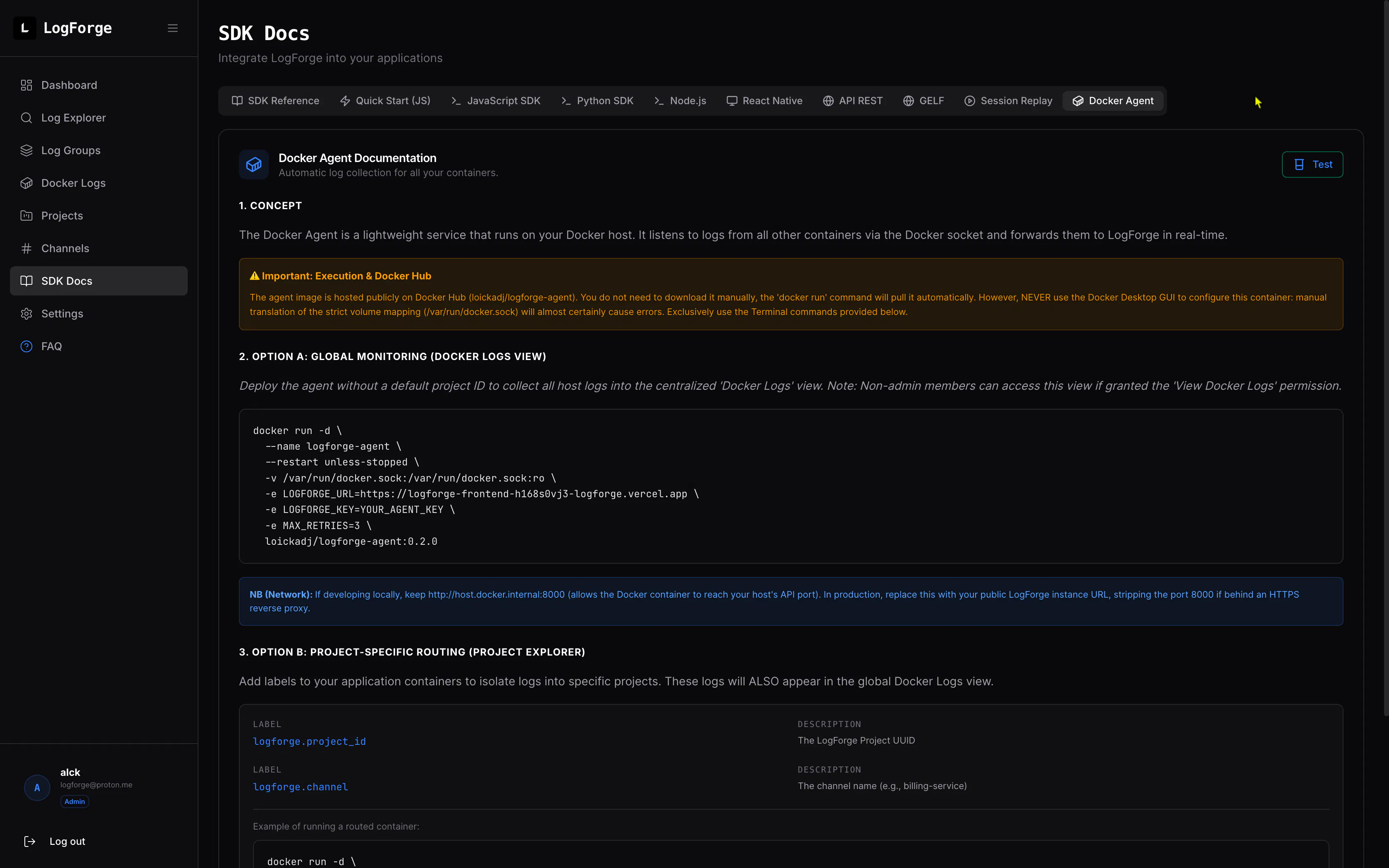
Task: Click the warning triangle icon in alert
Action: pyautogui.click(x=254, y=276)
